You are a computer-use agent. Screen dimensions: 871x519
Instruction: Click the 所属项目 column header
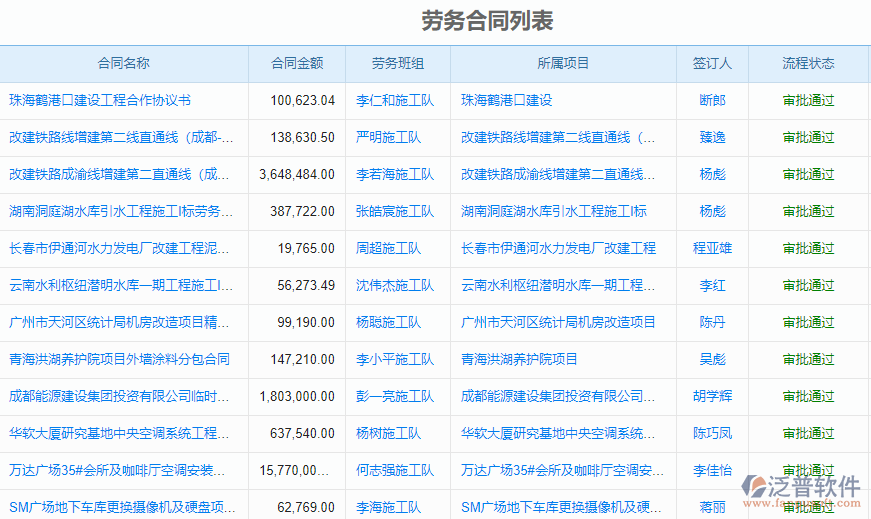point(563,63)
